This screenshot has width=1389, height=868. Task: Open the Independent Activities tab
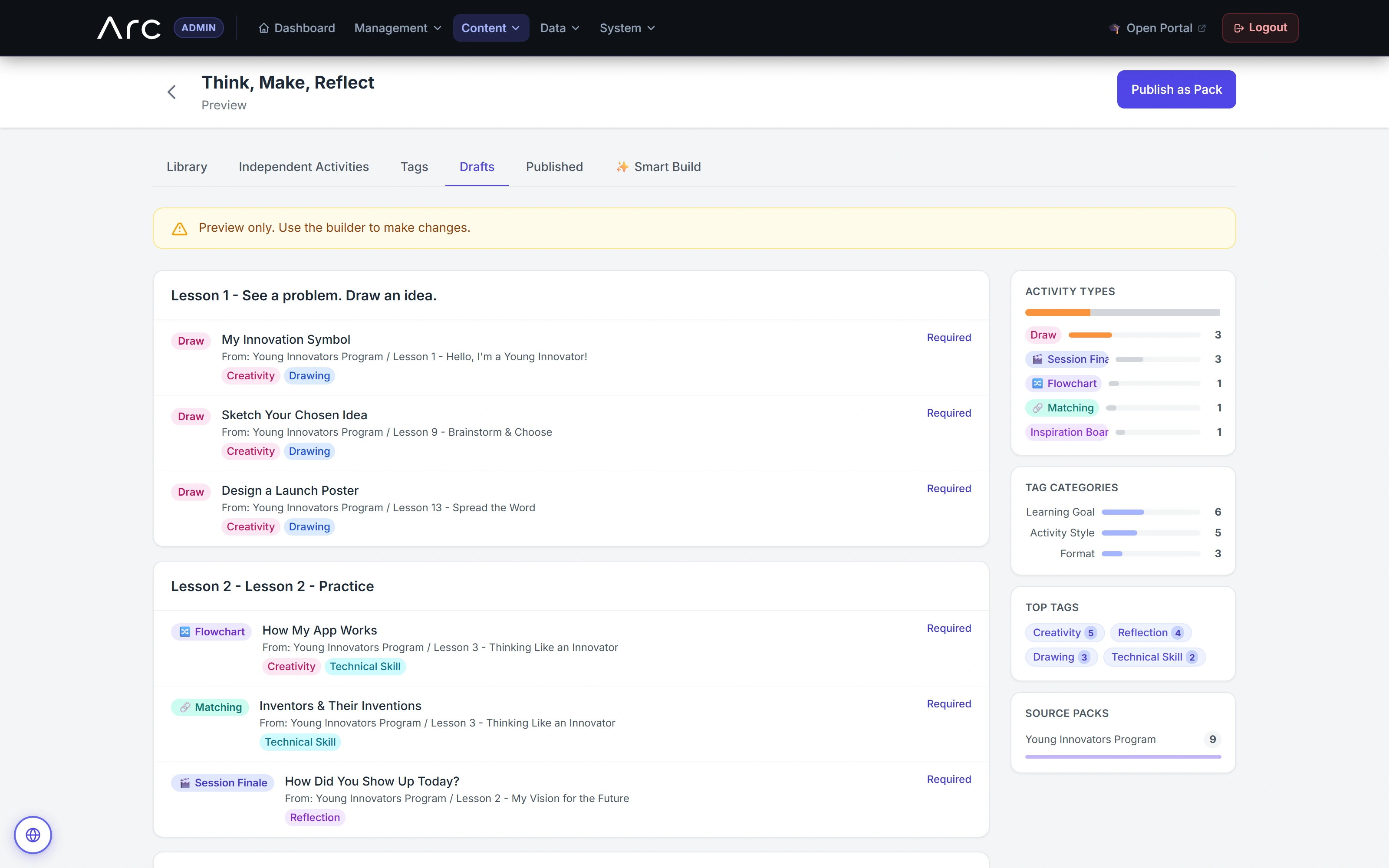coord(304,167)
